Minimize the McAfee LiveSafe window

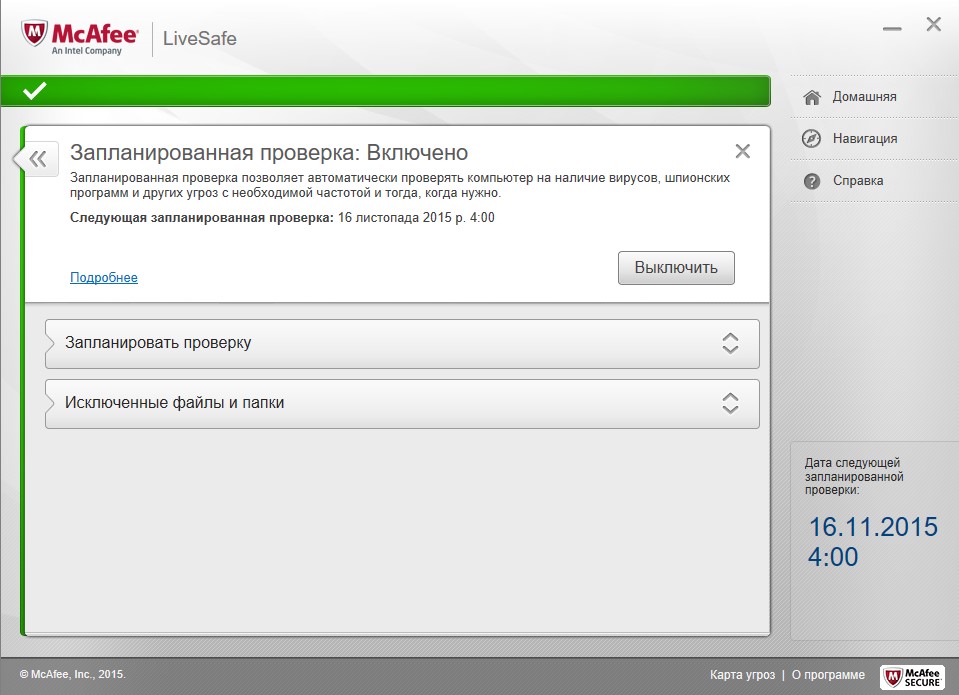coord(892,29)
